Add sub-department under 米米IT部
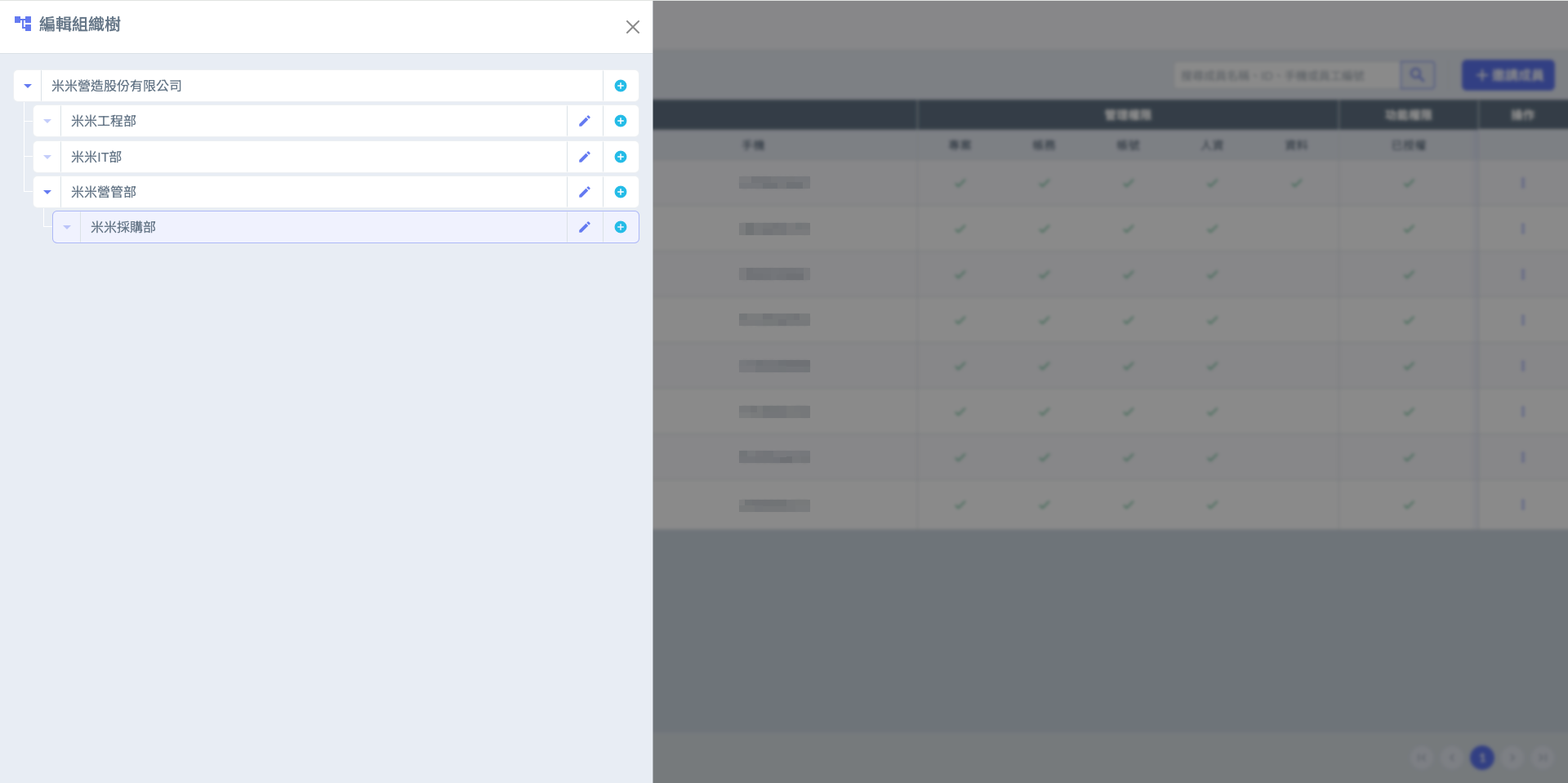Viewport: 1568px width, 783px height. (621, 157)
